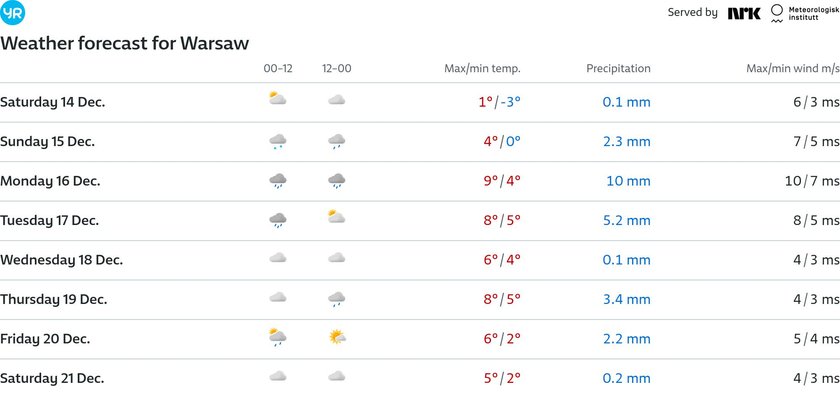Click Wednesday 18 Dec. morning cloud icon
The width and height of the screenshot is (840, 398).
click(x=278, y=258)
